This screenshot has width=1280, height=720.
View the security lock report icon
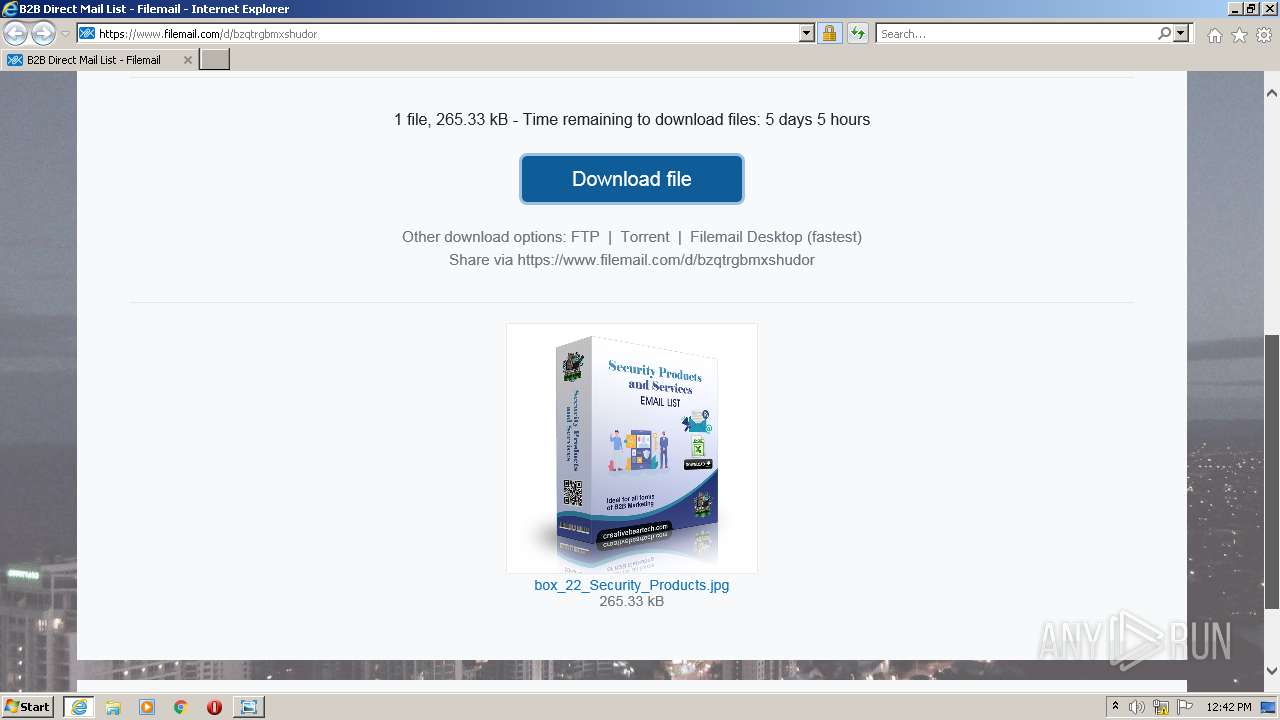829,34
